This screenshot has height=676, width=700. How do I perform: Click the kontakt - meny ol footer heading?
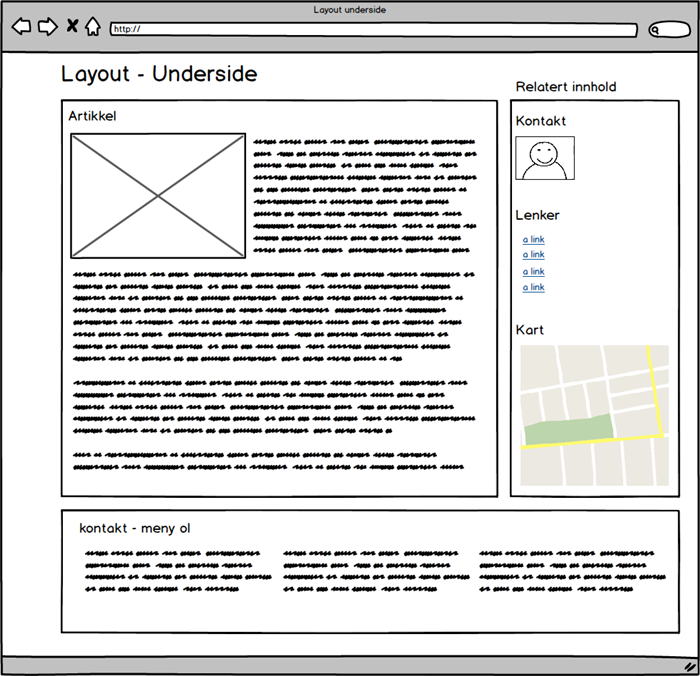134,528
